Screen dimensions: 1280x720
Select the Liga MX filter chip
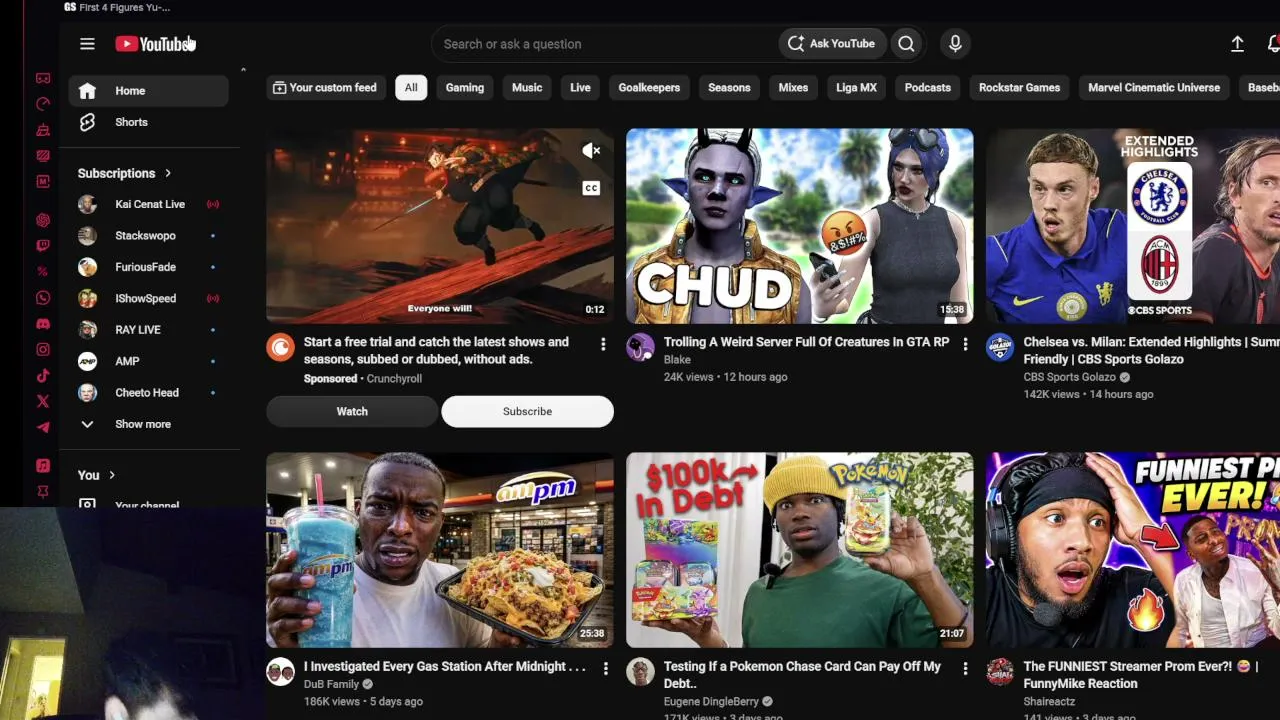click(856, 88)
